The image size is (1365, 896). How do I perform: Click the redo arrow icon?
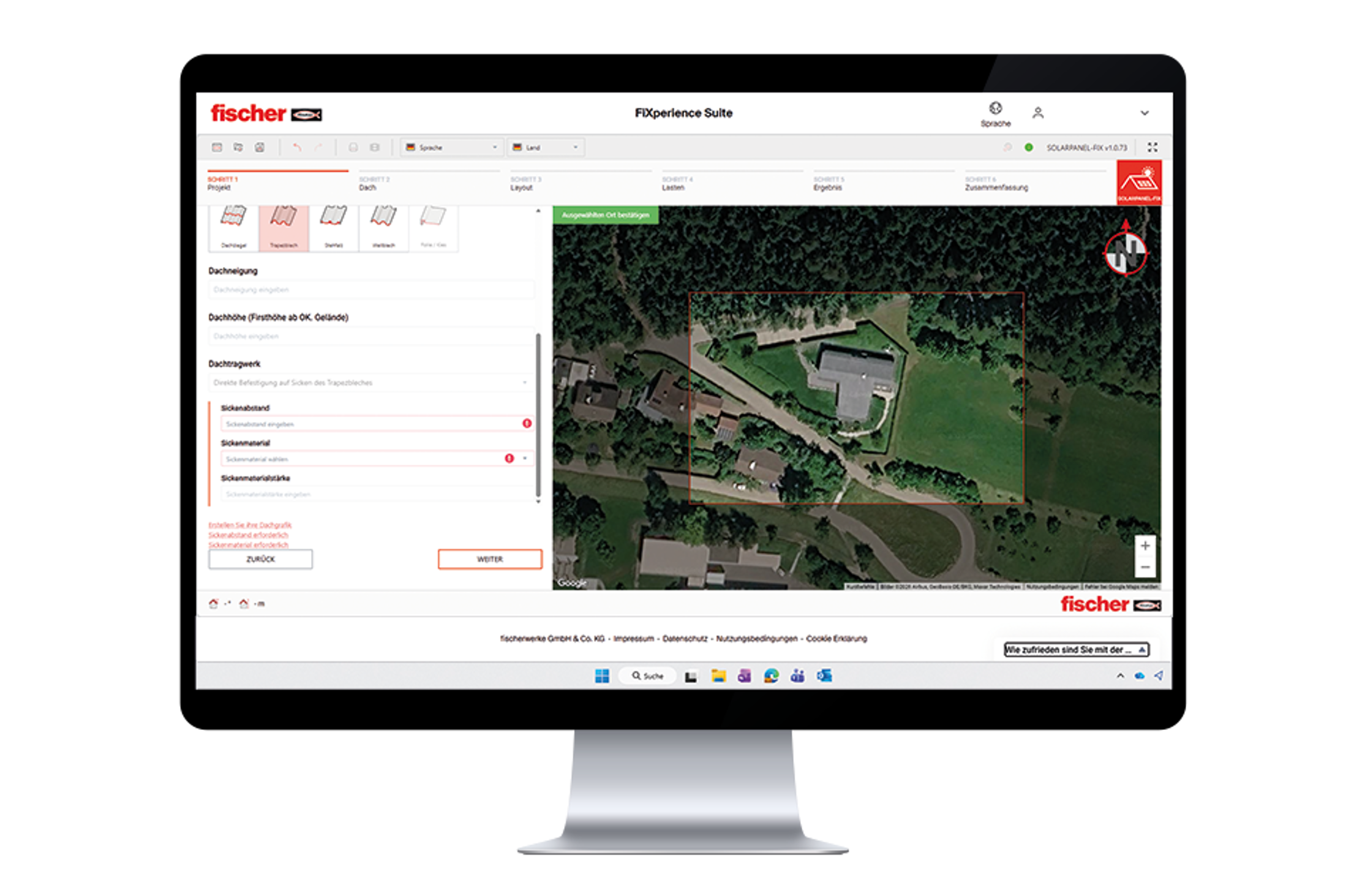pos(318,148)
